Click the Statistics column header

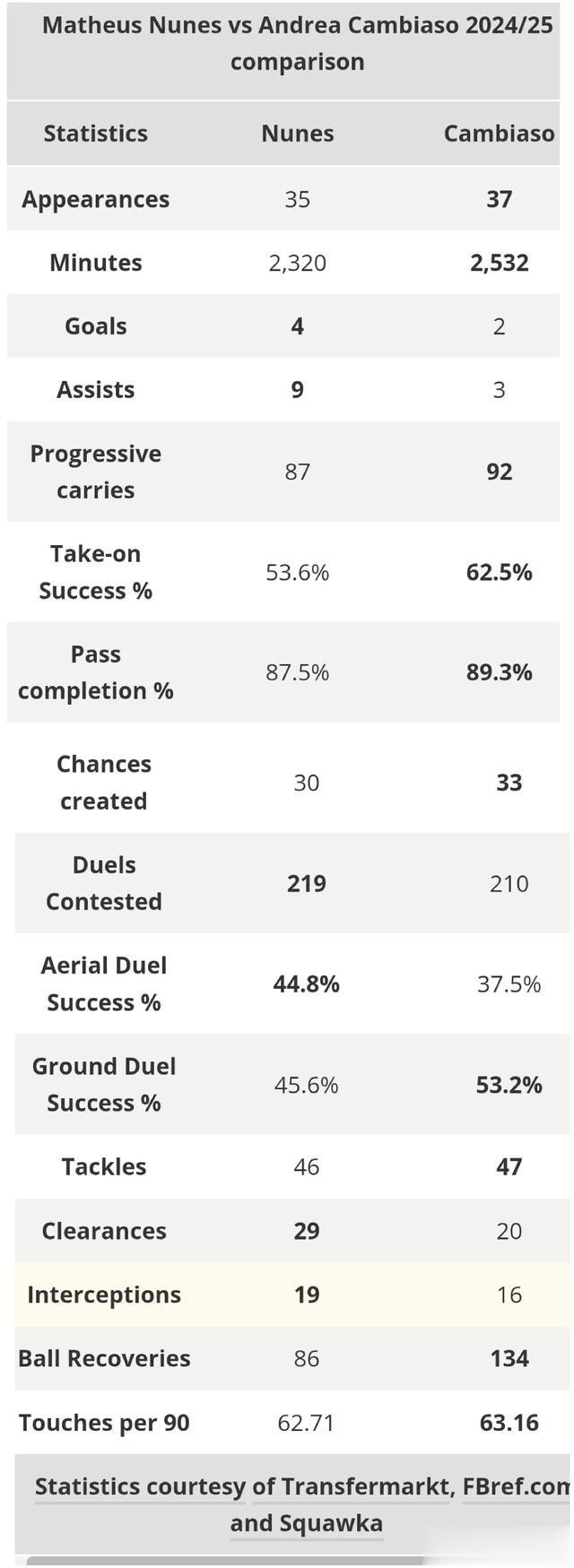pyautogui.click(x=96, y=134)
